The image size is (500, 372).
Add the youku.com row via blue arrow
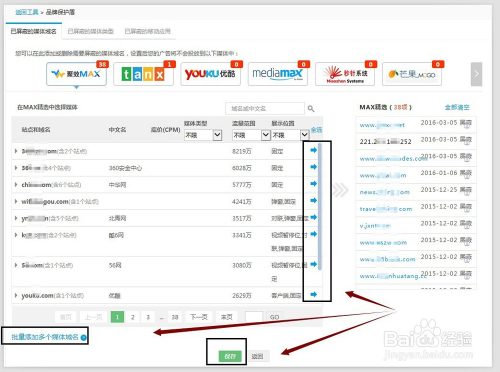(313, 294)
